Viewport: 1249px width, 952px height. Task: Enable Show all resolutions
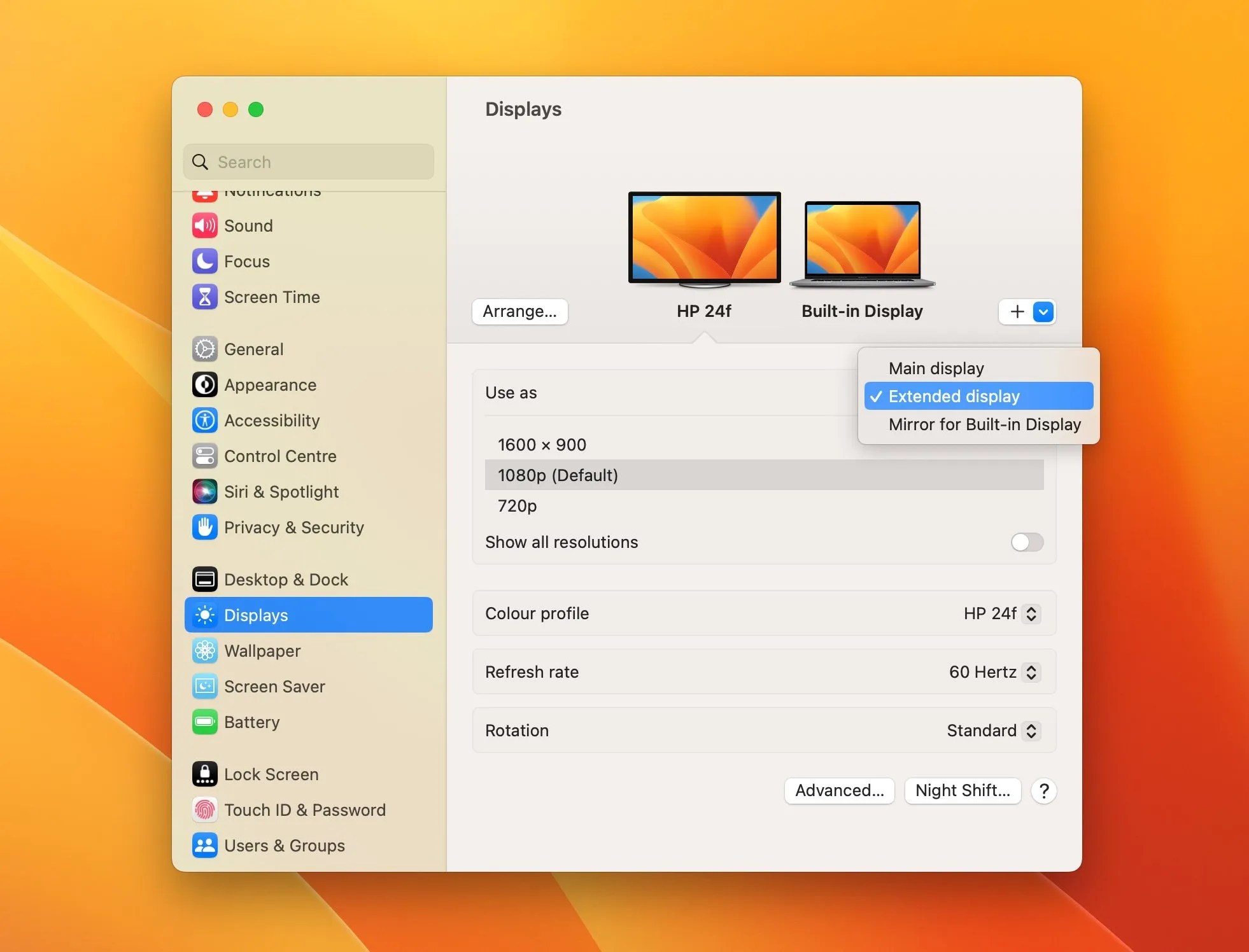click(x=1026, y=542)
